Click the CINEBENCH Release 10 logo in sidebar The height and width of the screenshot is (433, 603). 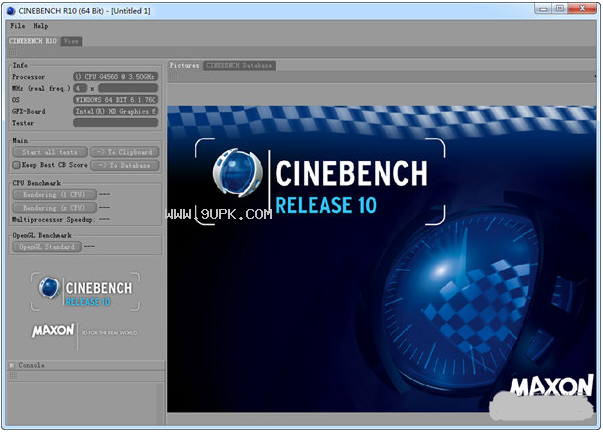coord(85,291)
